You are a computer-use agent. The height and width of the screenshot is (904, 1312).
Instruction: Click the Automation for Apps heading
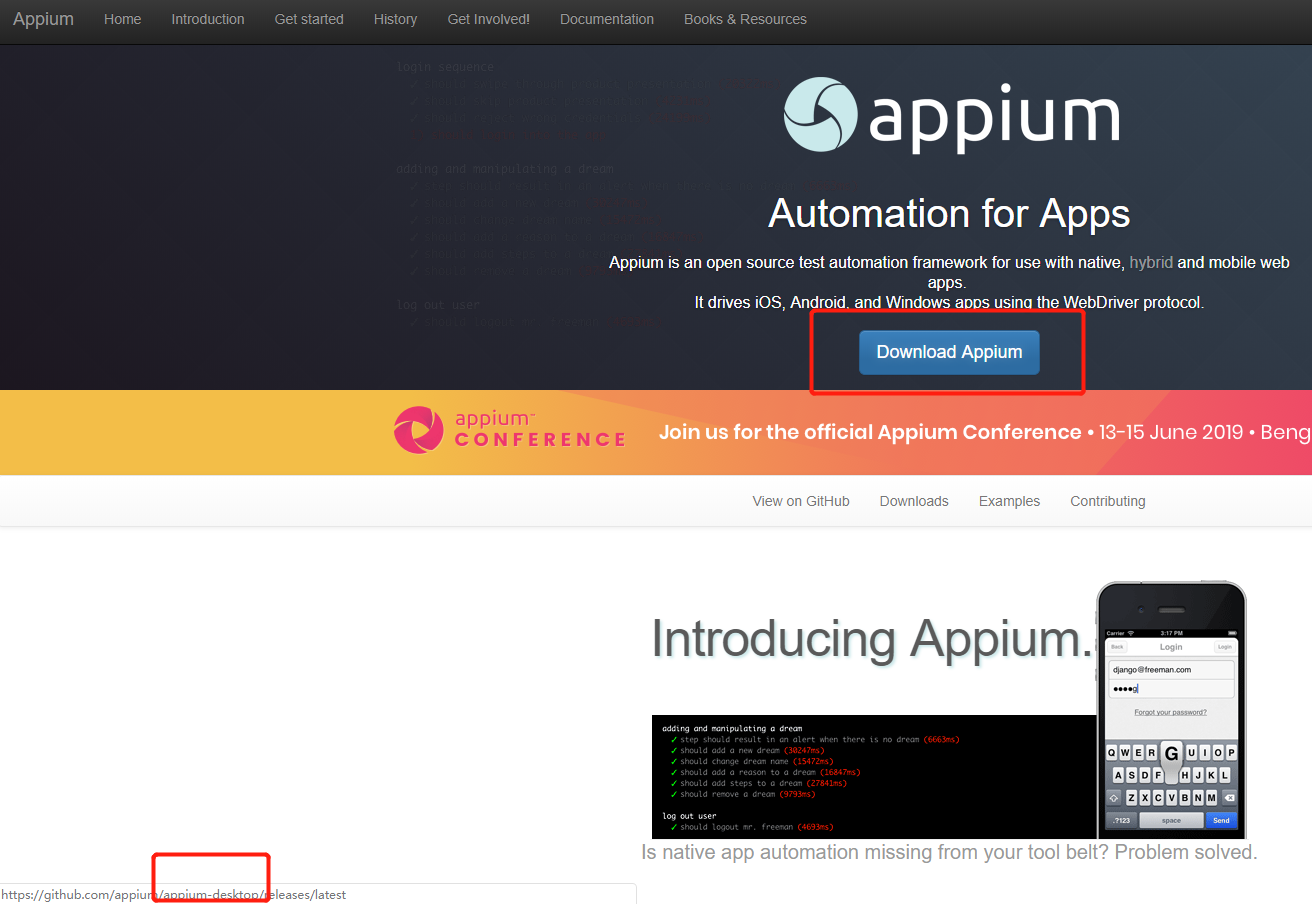click(x=949, y=213)
